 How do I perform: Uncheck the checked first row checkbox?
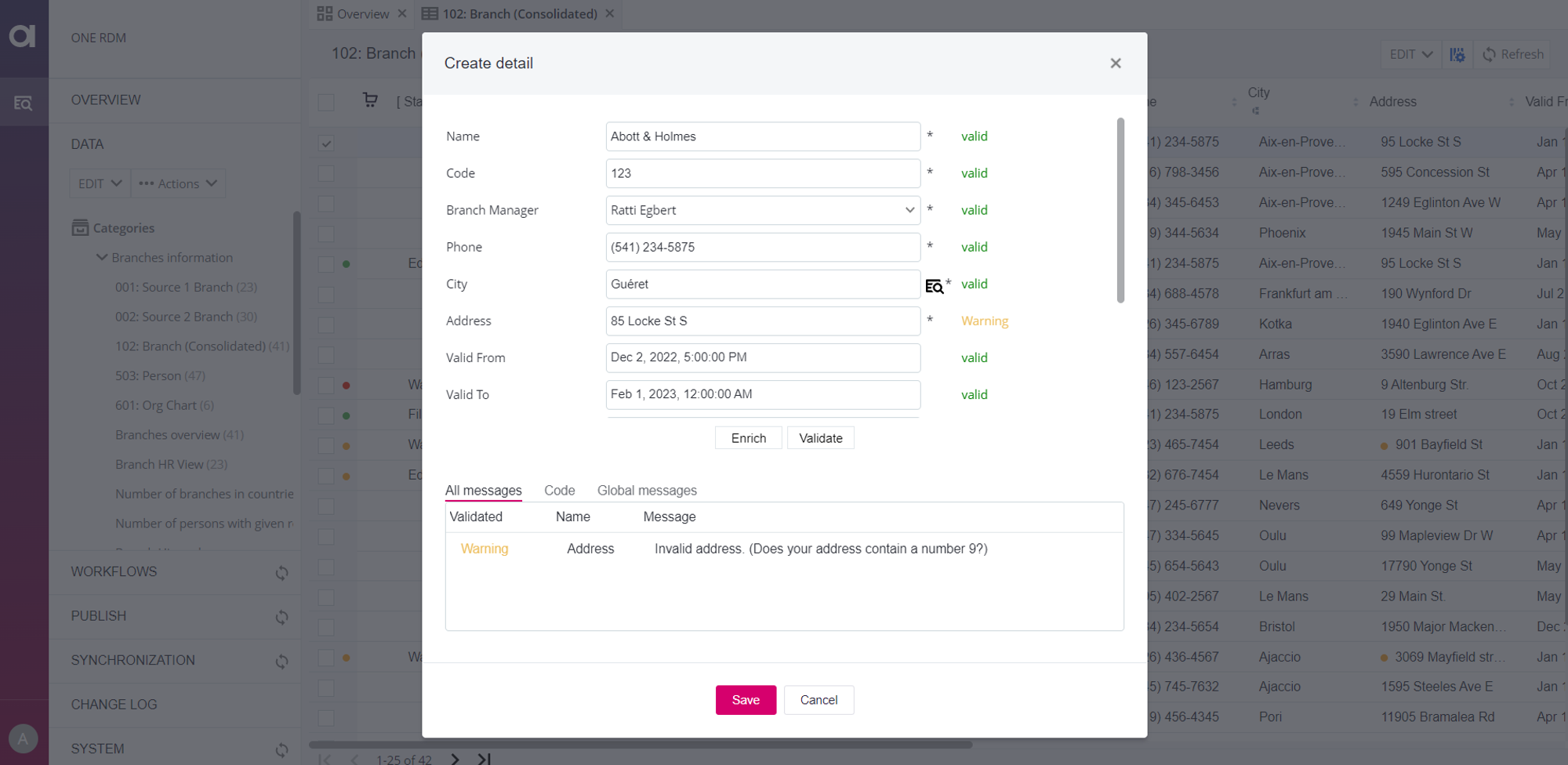[326, 143]
